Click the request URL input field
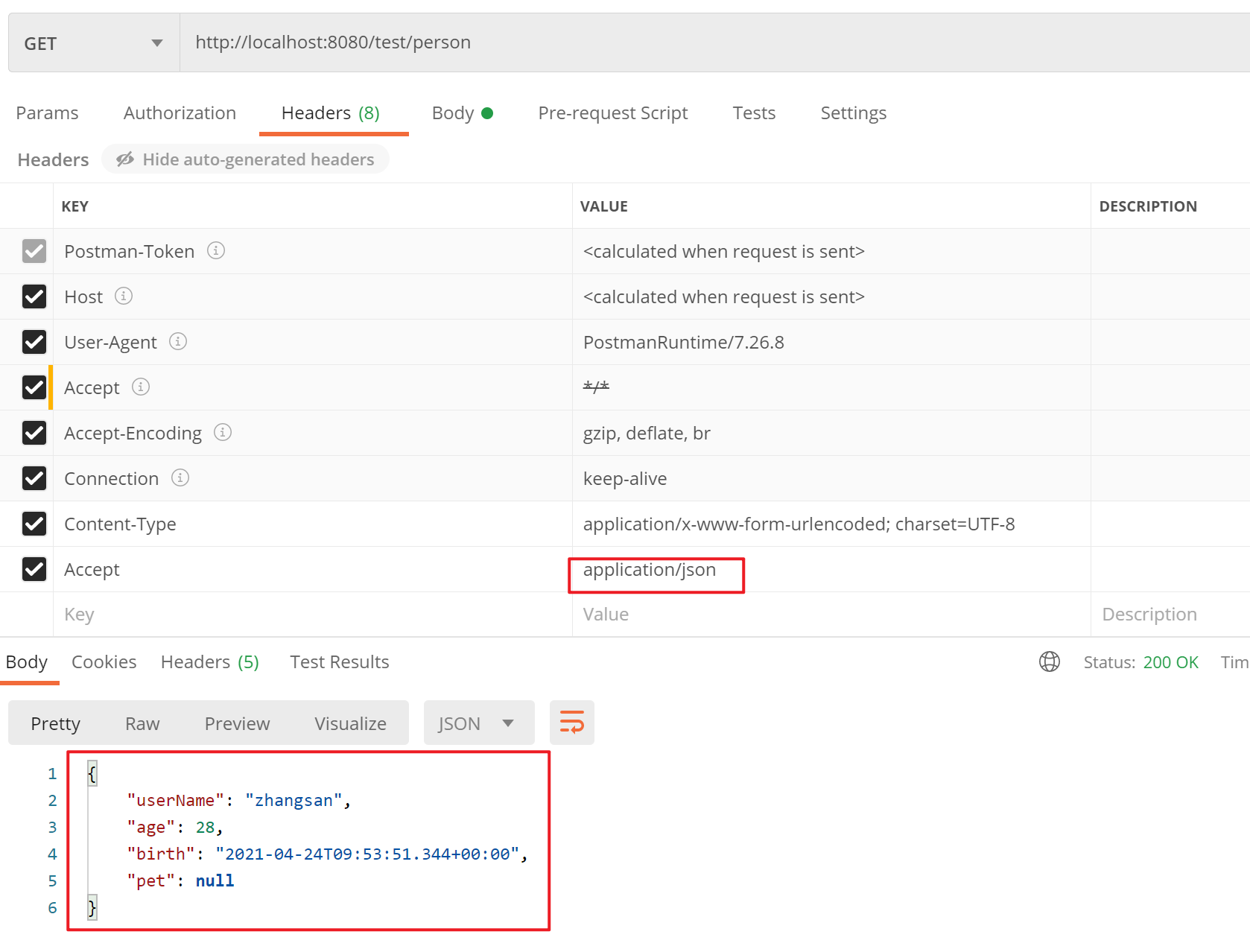The image size is (1250, 952). [670, 42]
